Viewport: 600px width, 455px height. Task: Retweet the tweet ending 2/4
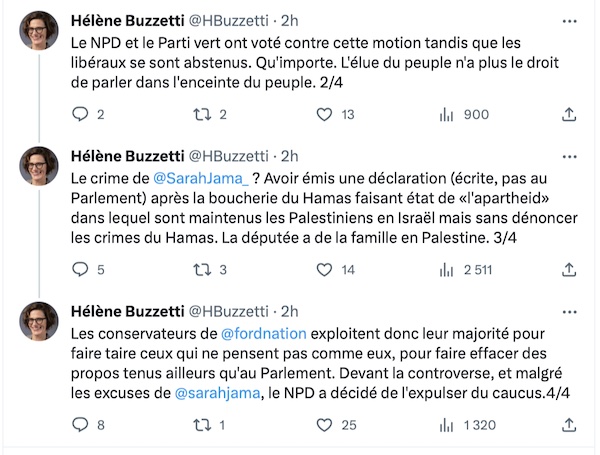(x=202, y=115)
